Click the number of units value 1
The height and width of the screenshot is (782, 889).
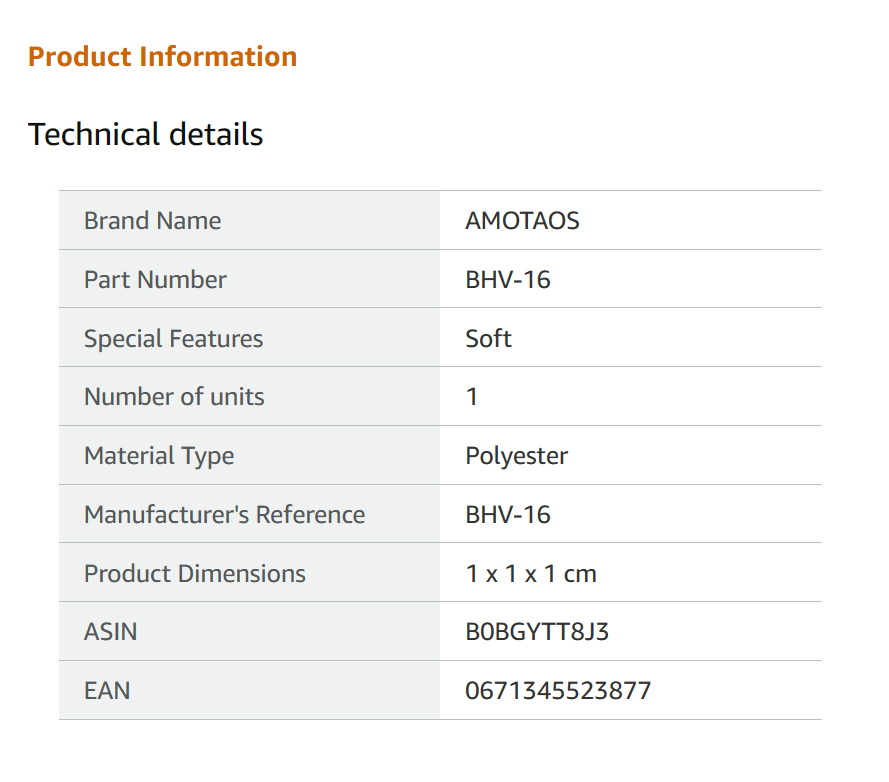pyautogui.click(x=472, y=397)
